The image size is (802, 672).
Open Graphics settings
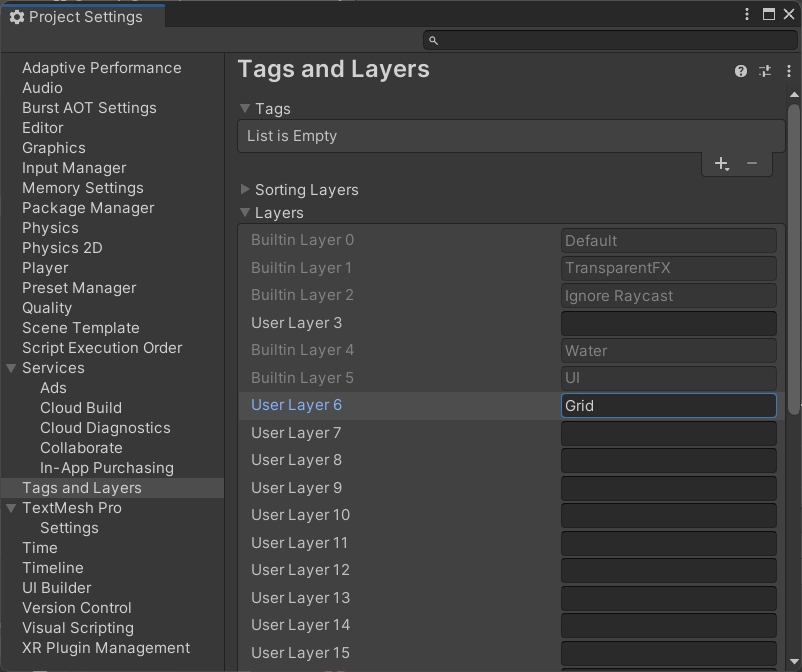54,148
